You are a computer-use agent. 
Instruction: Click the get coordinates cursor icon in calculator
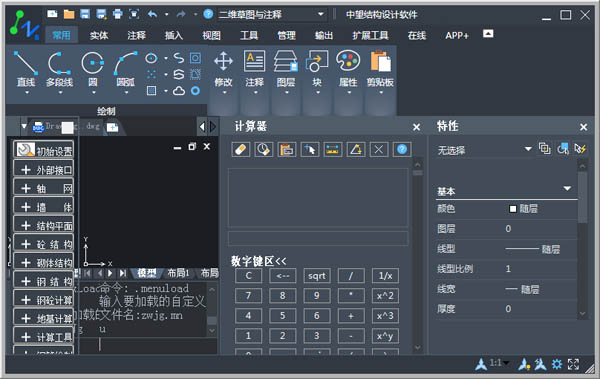[310, 149]
